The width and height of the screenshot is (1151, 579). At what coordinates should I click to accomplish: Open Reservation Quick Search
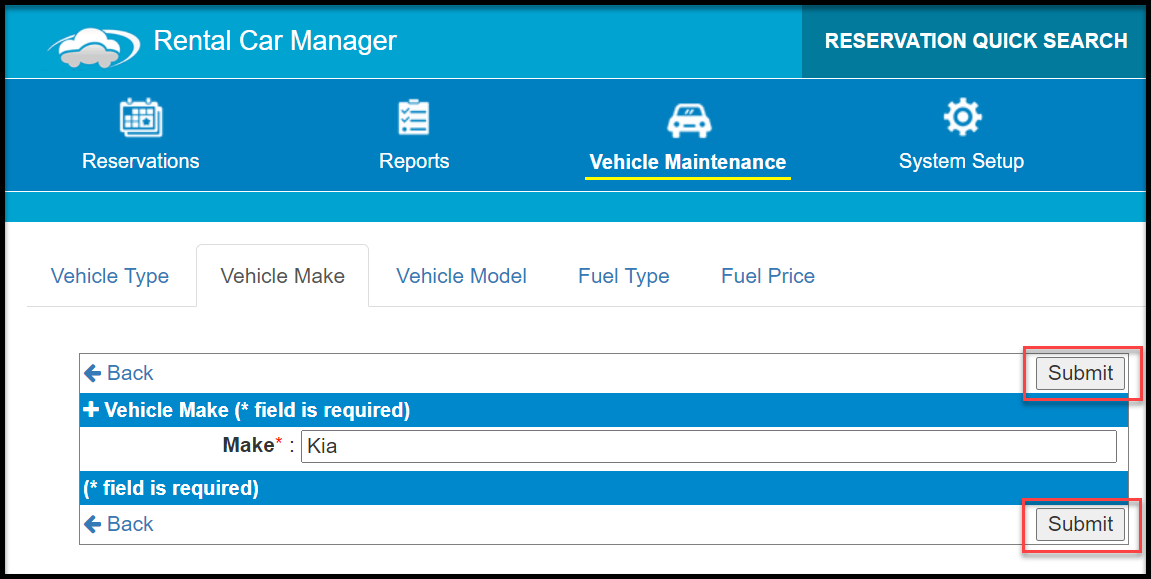tap(976, 41)
